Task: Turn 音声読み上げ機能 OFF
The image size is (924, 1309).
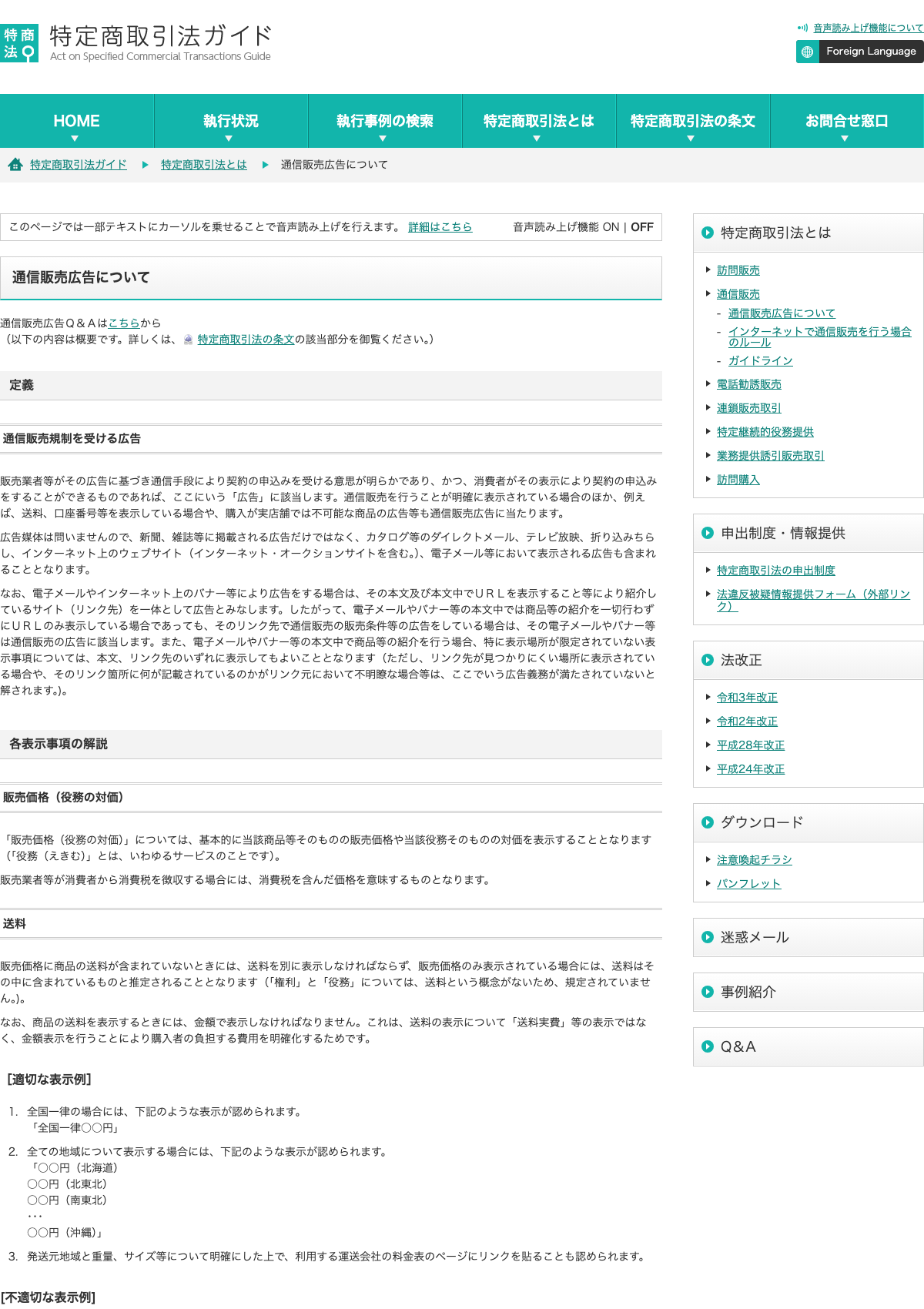Action: click(x=642, y=227)
